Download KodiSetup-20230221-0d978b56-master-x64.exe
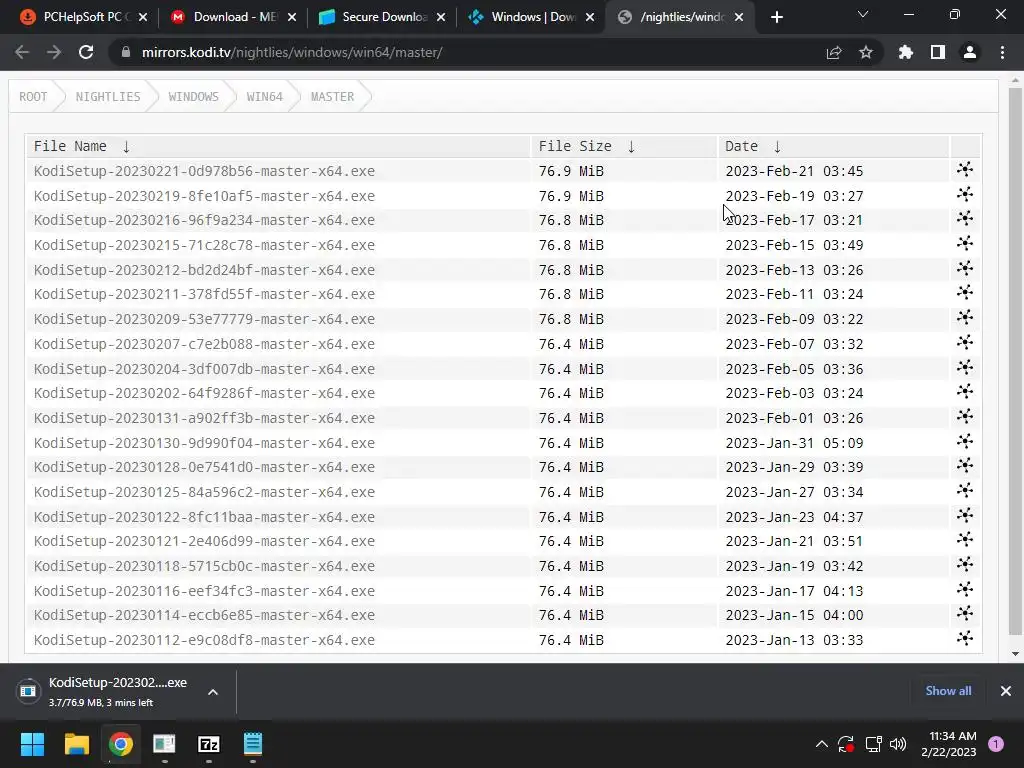This screenshot has height=768, width=1024. 204,171
